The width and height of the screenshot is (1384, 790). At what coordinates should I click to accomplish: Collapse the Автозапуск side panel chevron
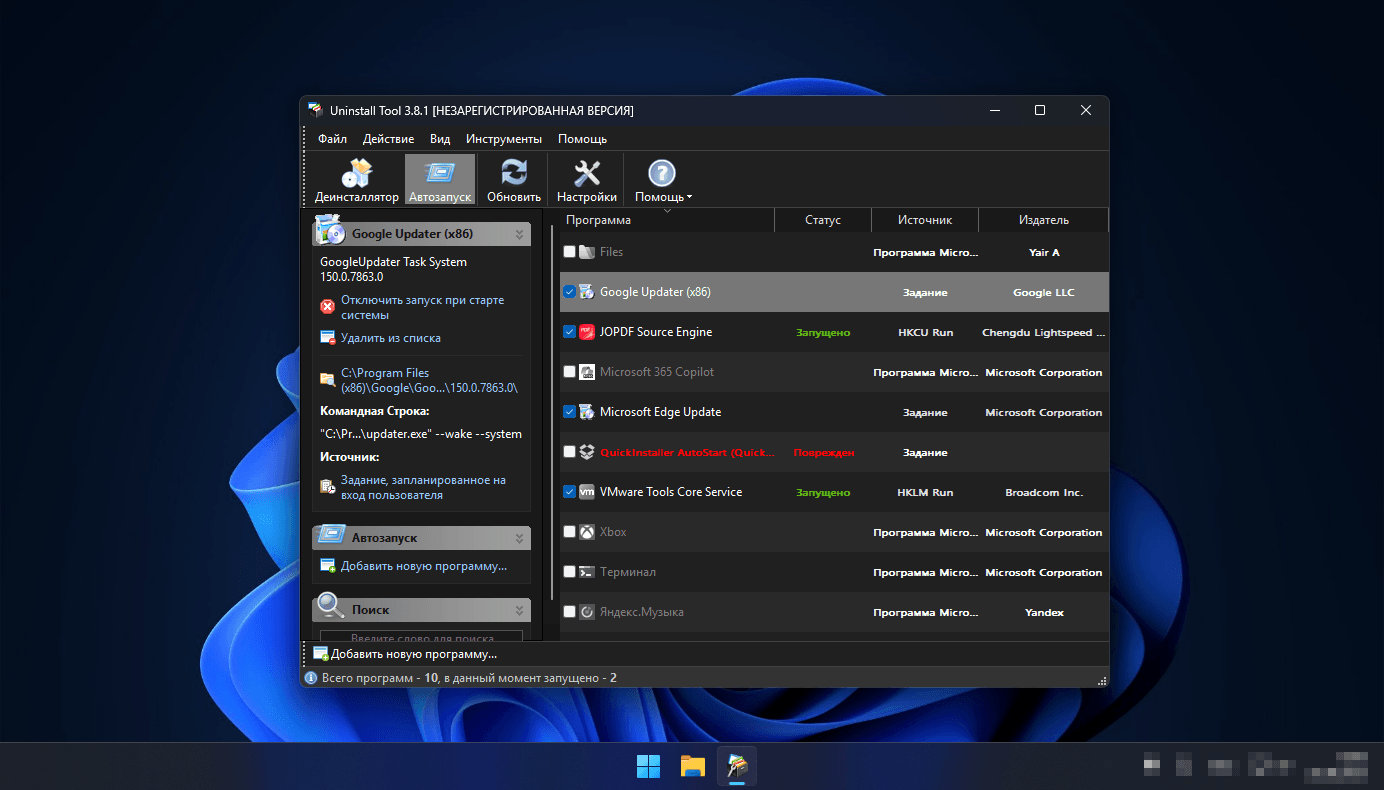click(519, 538)
